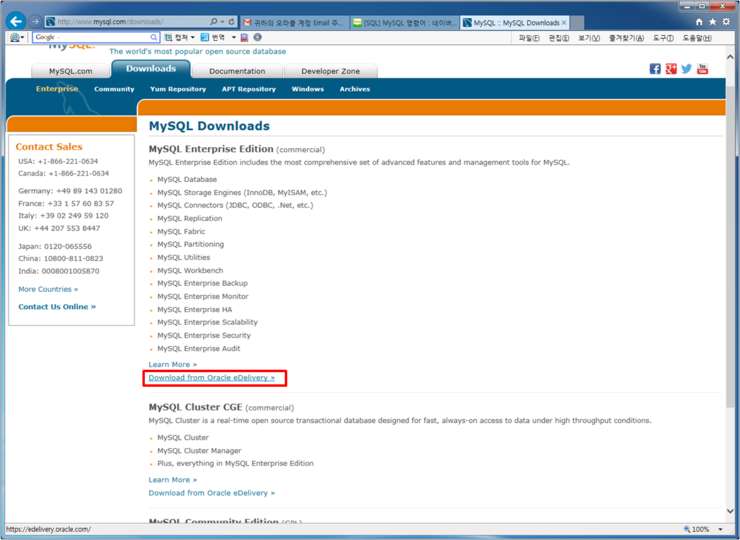The height and width of the screenshot is (540, 740).
Task: Click the mysql.com URL address field
Action: [x=127, y=22]
